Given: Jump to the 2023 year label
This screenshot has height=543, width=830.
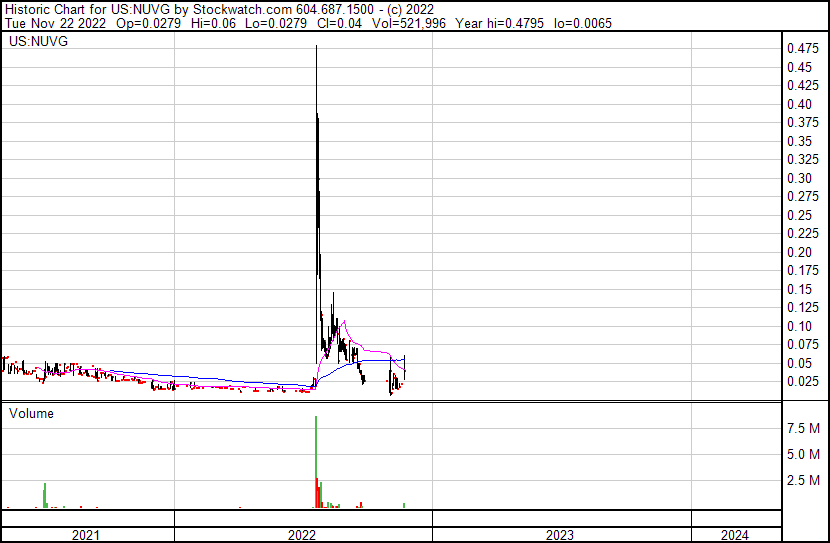Looking at the screenshot, I should coord(560,535).
